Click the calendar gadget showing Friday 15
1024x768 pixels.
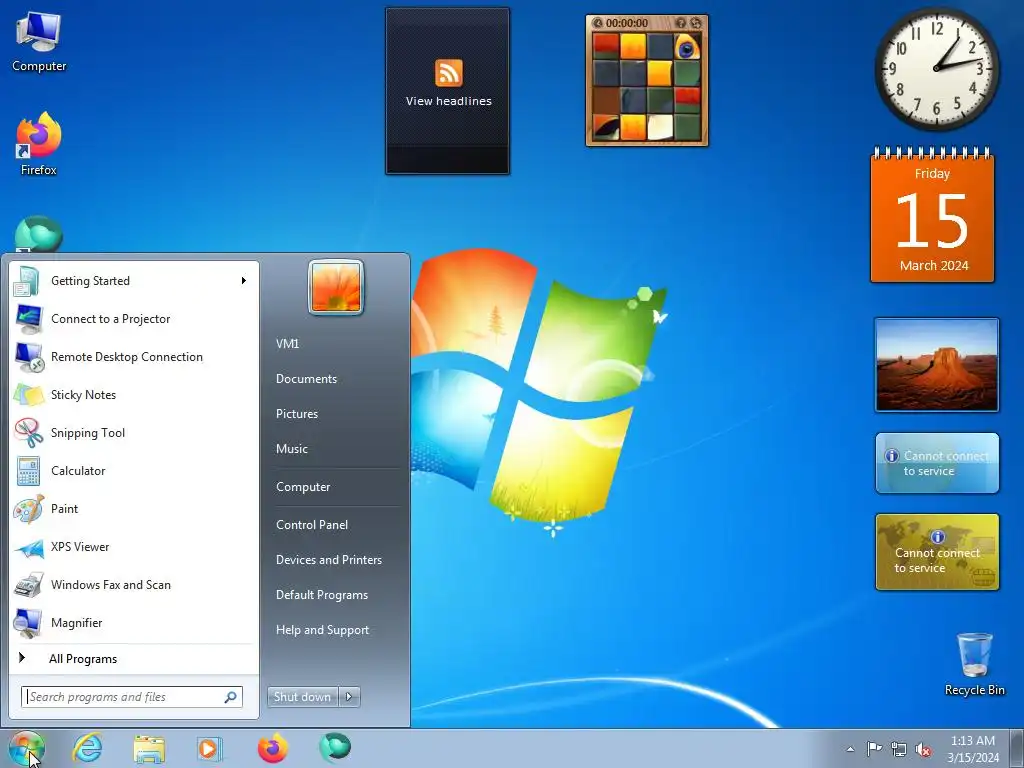(933, 216)
